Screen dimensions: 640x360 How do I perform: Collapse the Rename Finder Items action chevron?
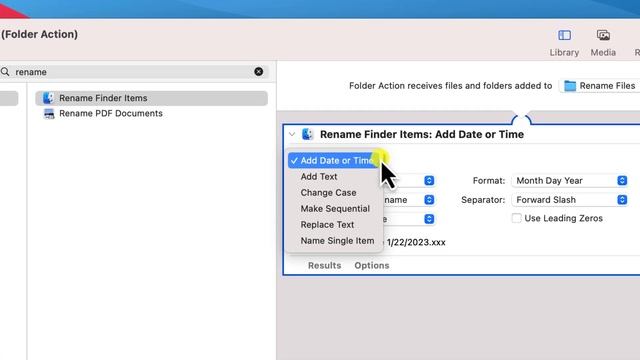point(292,134)
